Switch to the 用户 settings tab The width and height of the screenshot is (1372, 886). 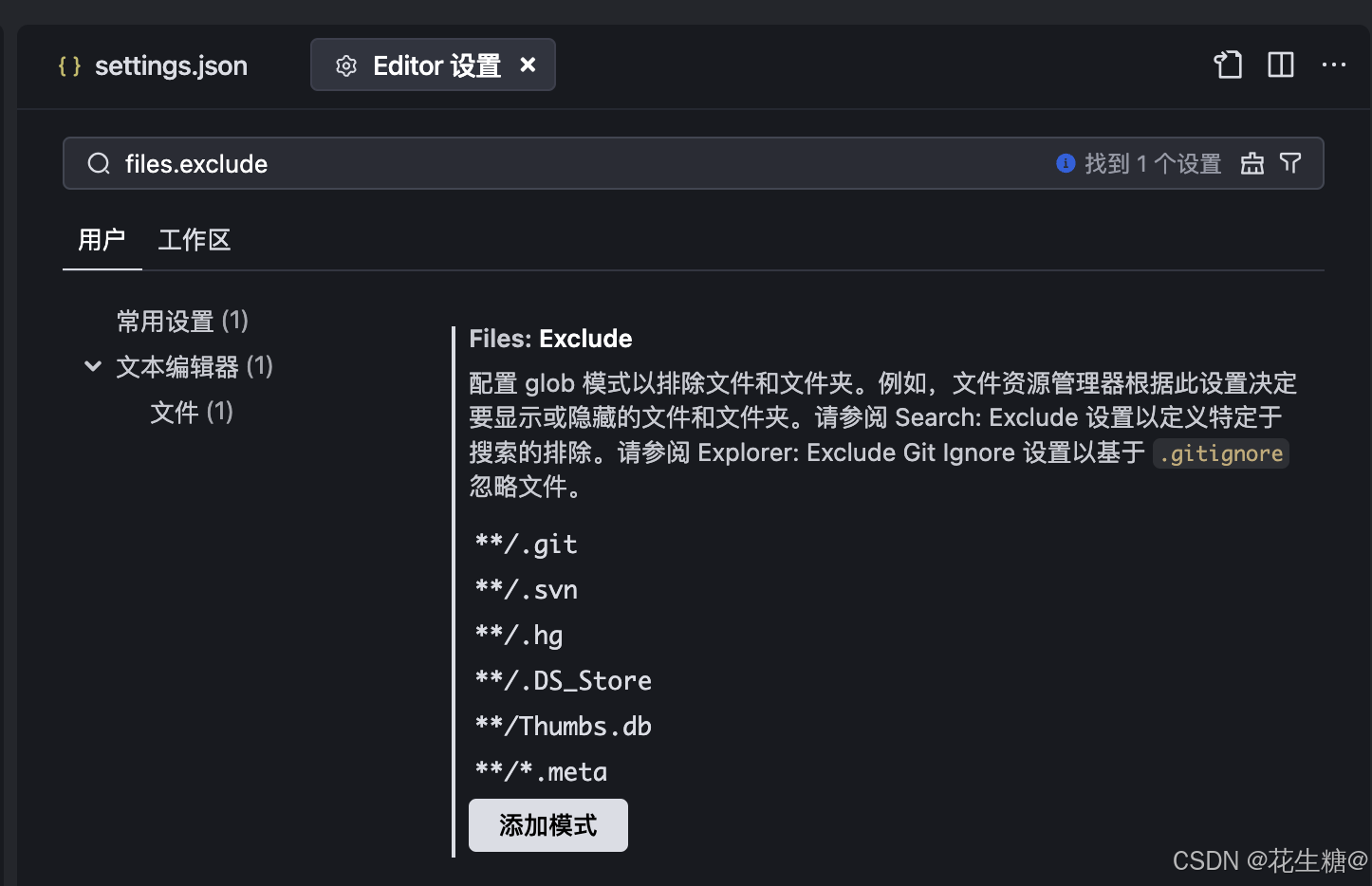(x=102, y=240)
